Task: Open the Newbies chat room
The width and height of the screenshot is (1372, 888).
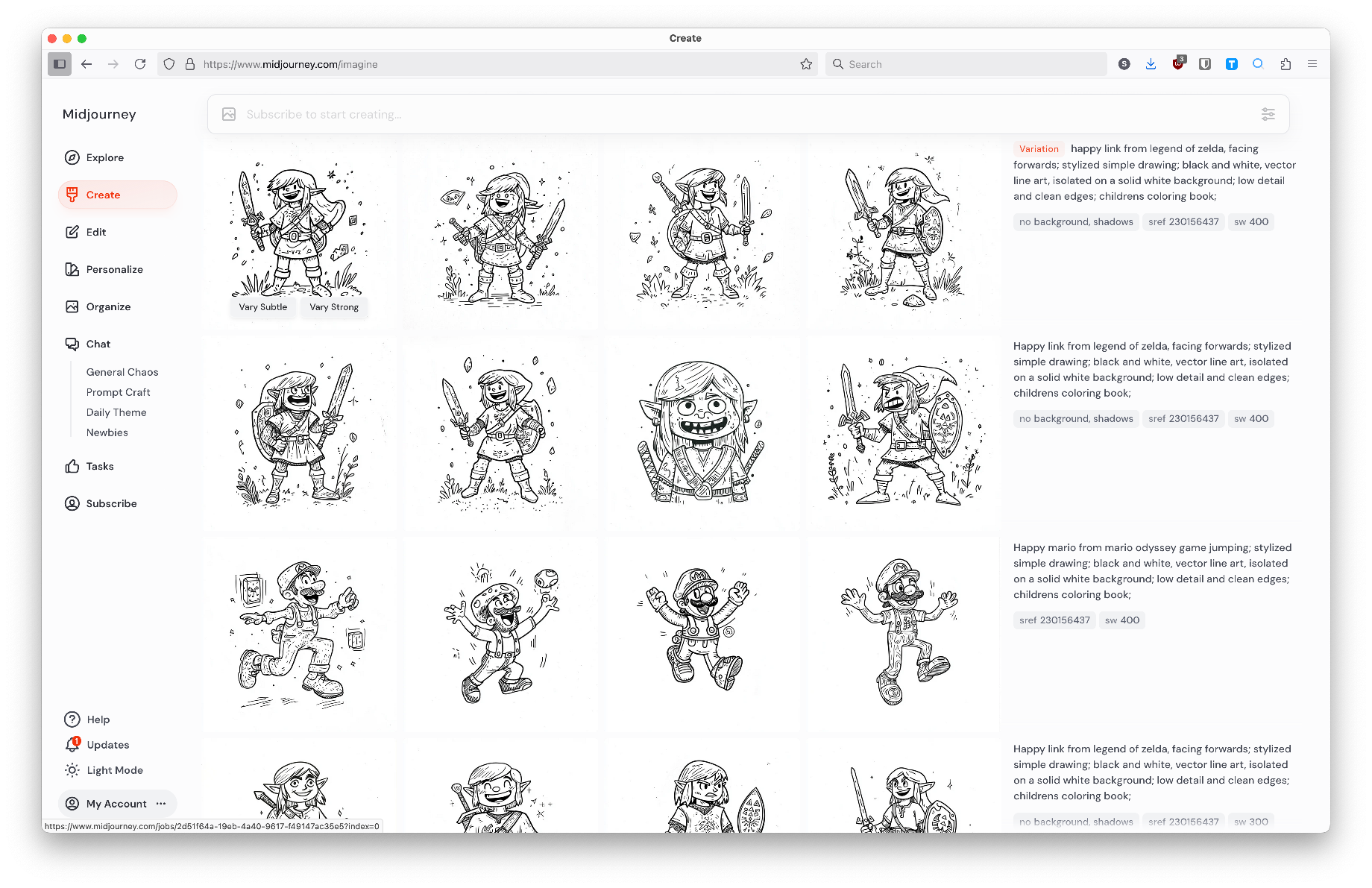Action: [107, 432]
